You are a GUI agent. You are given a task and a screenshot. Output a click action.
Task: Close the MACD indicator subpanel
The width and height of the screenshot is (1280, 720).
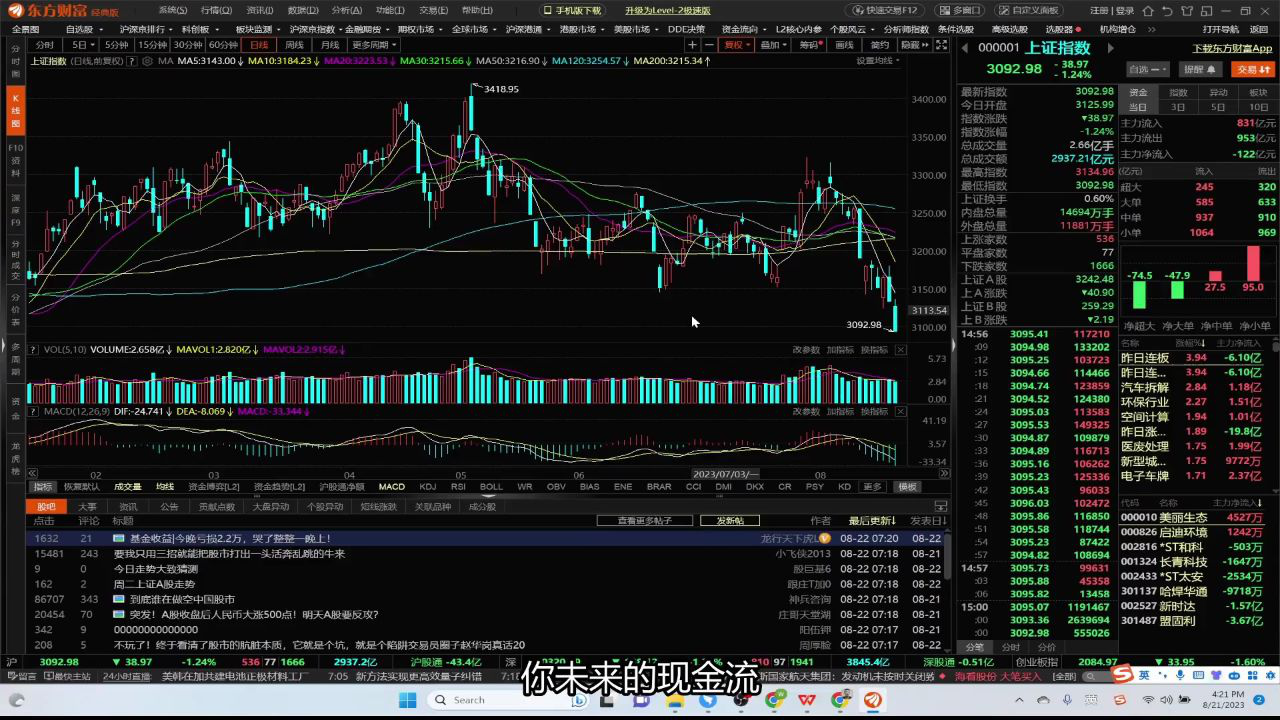[x=900, y=412]
